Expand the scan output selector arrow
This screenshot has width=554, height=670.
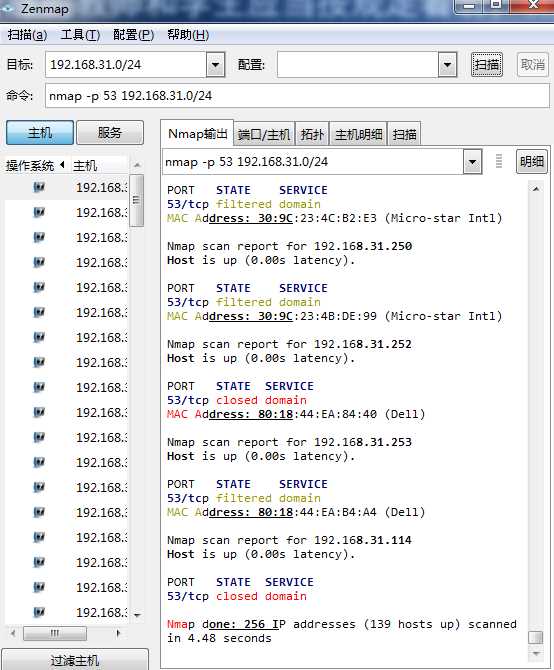pos(472,162)
